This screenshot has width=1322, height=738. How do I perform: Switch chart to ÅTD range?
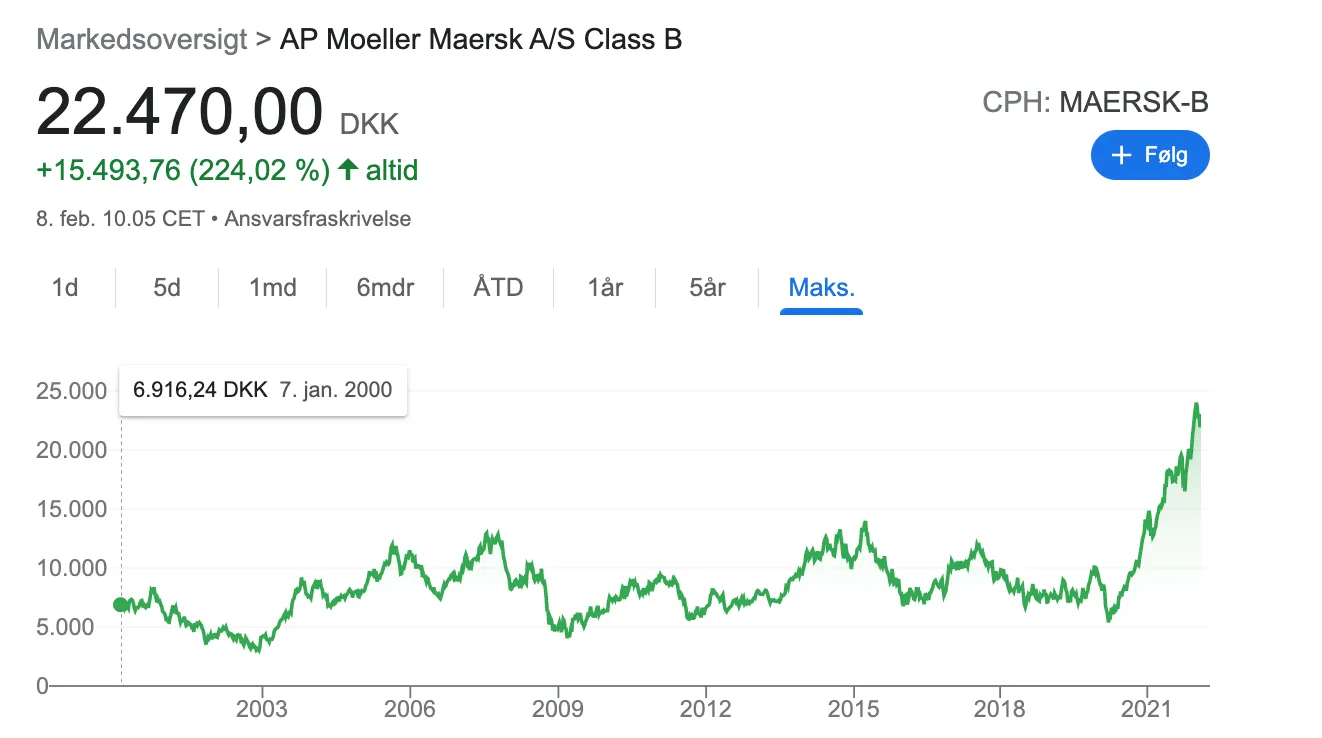[498, 288]
